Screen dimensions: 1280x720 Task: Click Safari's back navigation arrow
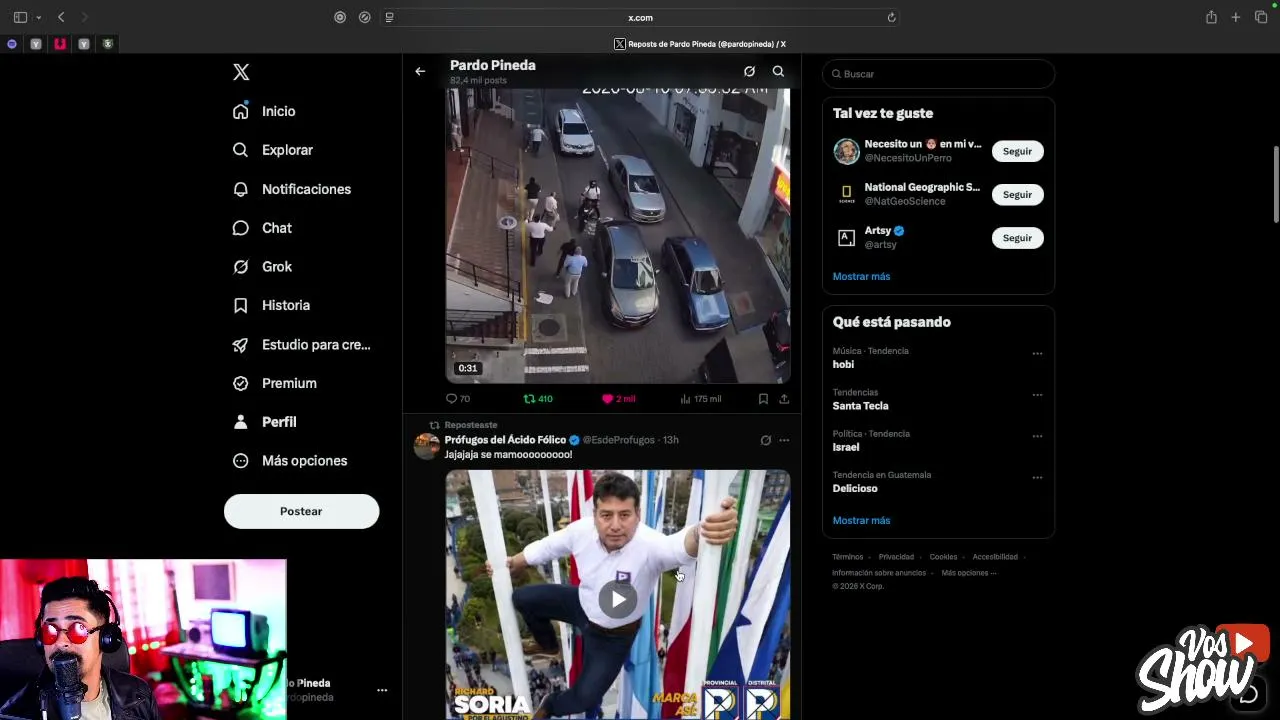pyautogui.click(x=61, y=17)
